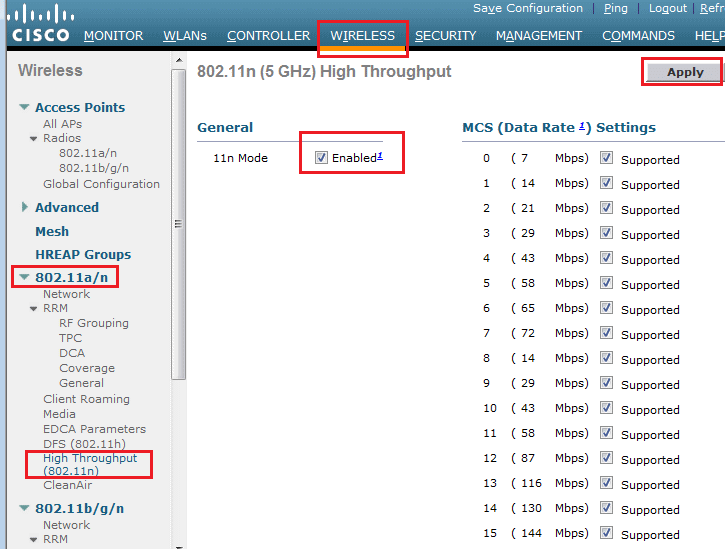Toggle MCS 0 (7 Mbps) Supported checkbox
Image resolution: width=727 pixels, height=549 pixels.
tap(606, 158)
